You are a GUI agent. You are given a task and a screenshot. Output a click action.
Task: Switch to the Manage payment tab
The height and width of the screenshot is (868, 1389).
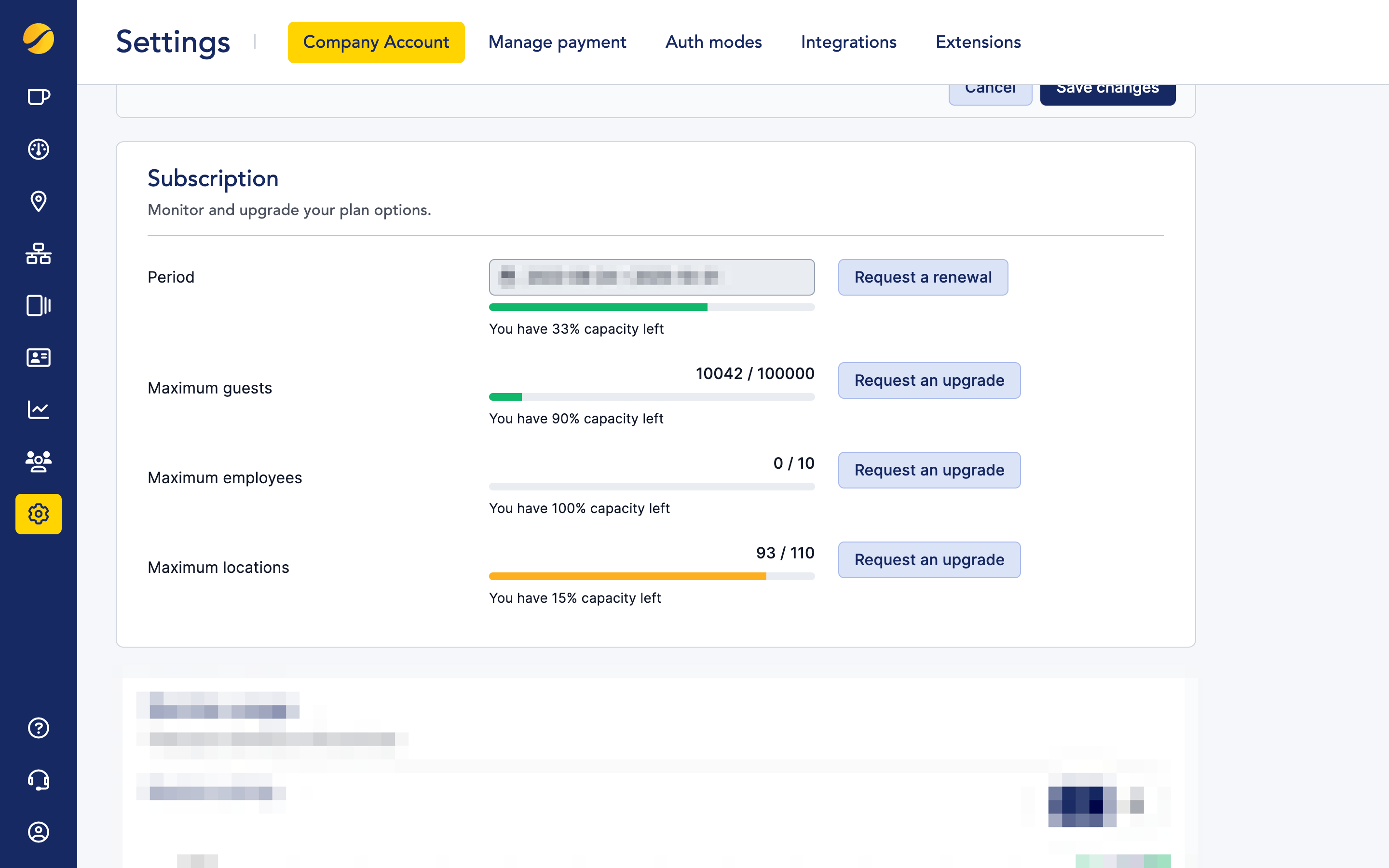click(557, 42)
